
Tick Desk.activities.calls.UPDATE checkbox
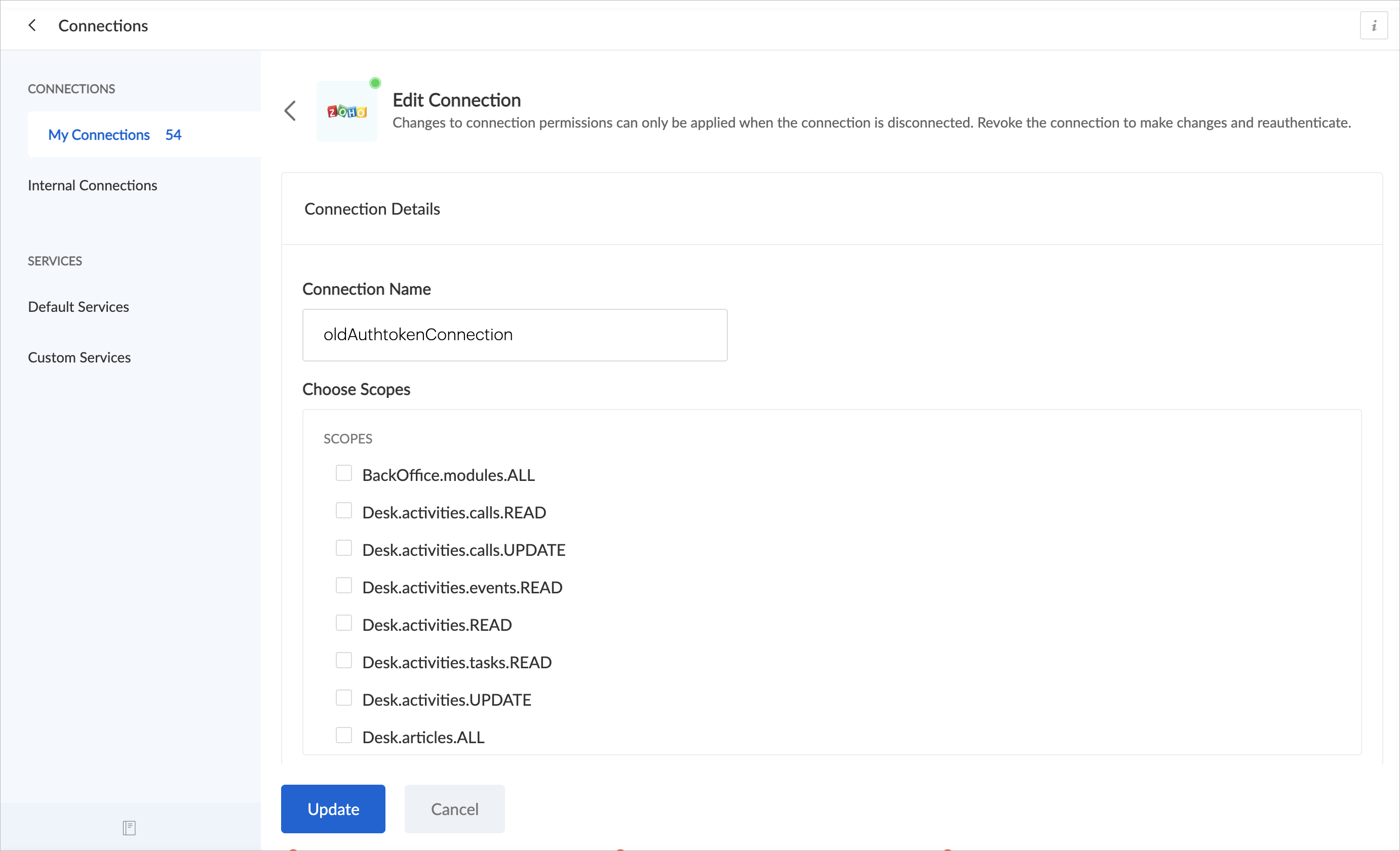(x=344, y=548)
